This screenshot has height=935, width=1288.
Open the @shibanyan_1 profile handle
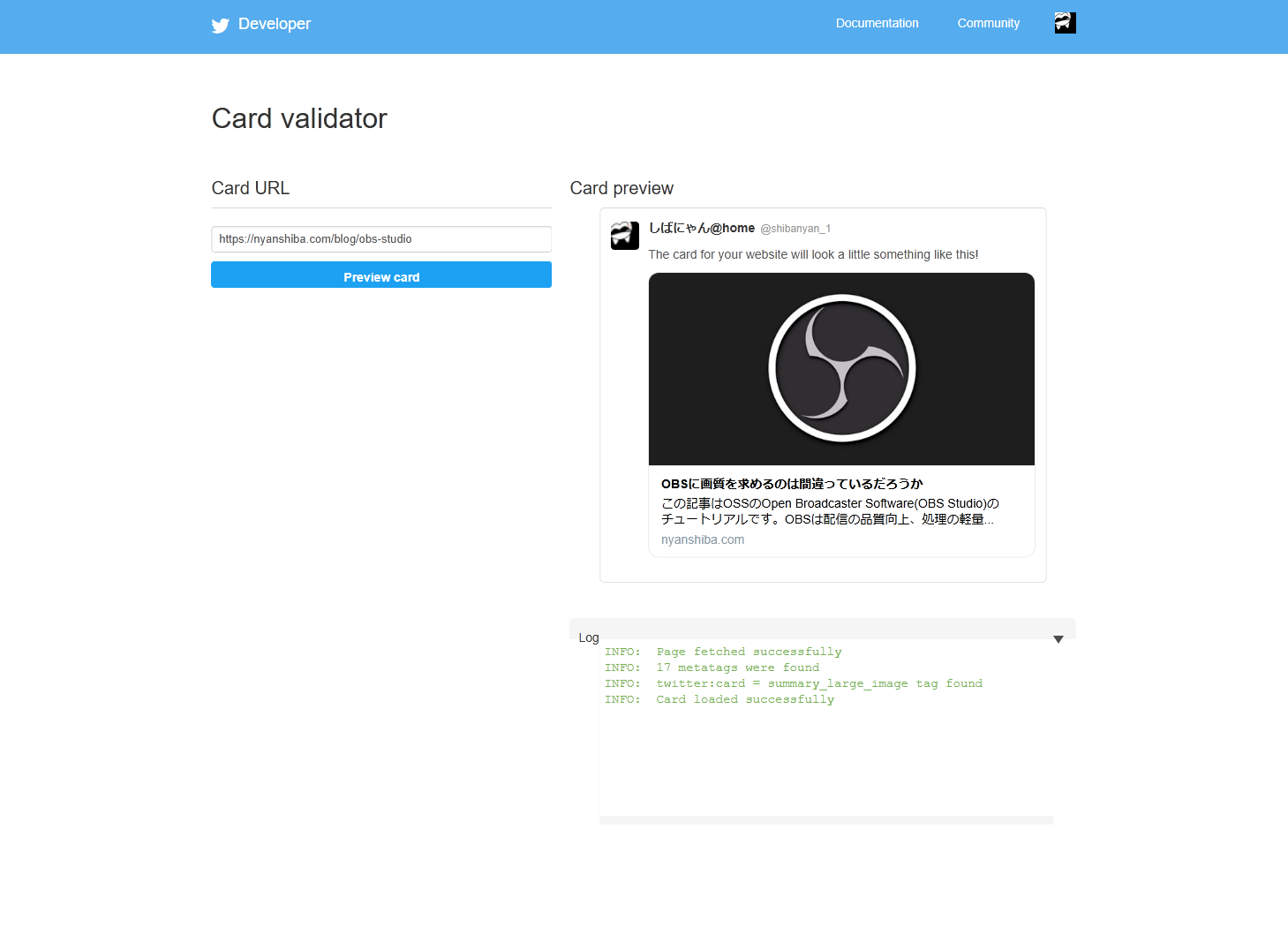[x=795, y=228]
